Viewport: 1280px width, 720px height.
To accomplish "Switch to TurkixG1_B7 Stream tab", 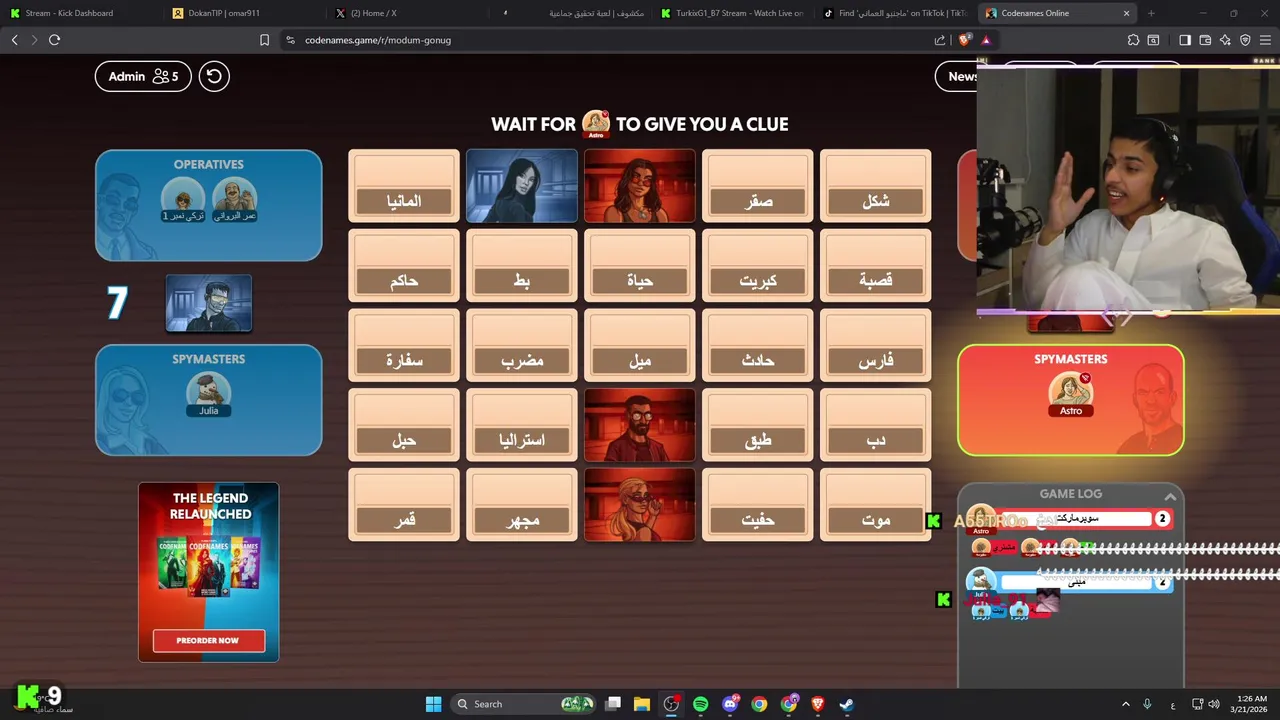I will (739, 13).
